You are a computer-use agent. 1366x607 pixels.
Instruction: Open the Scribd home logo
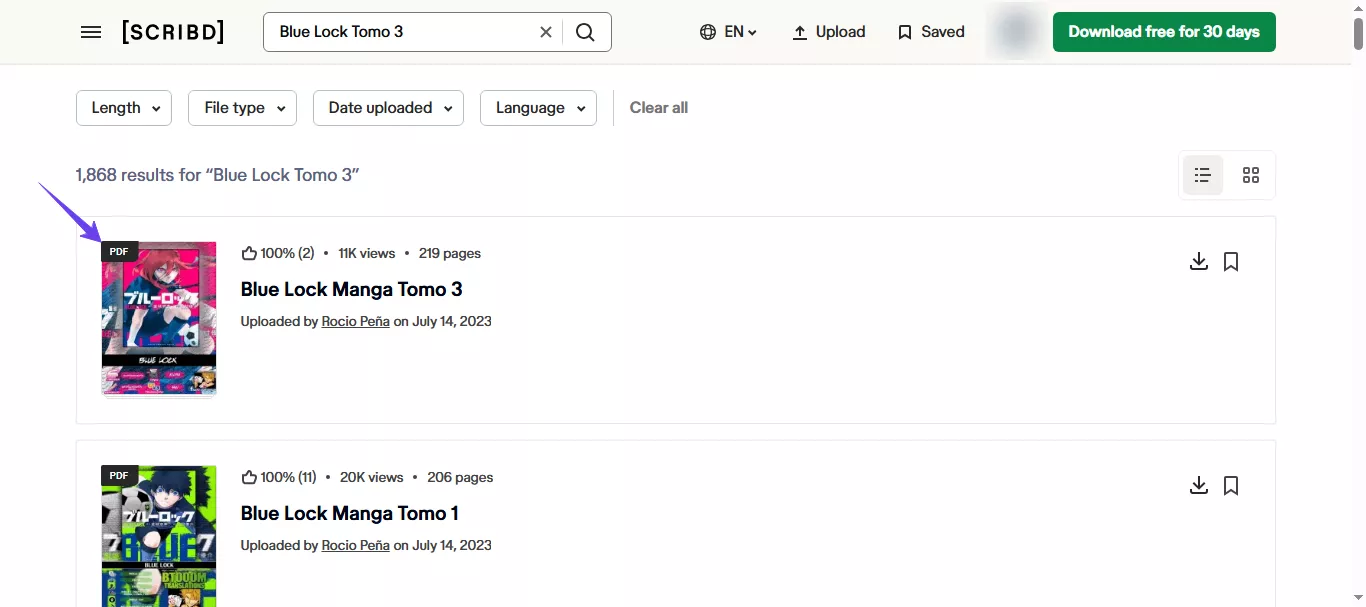(172, 31)
